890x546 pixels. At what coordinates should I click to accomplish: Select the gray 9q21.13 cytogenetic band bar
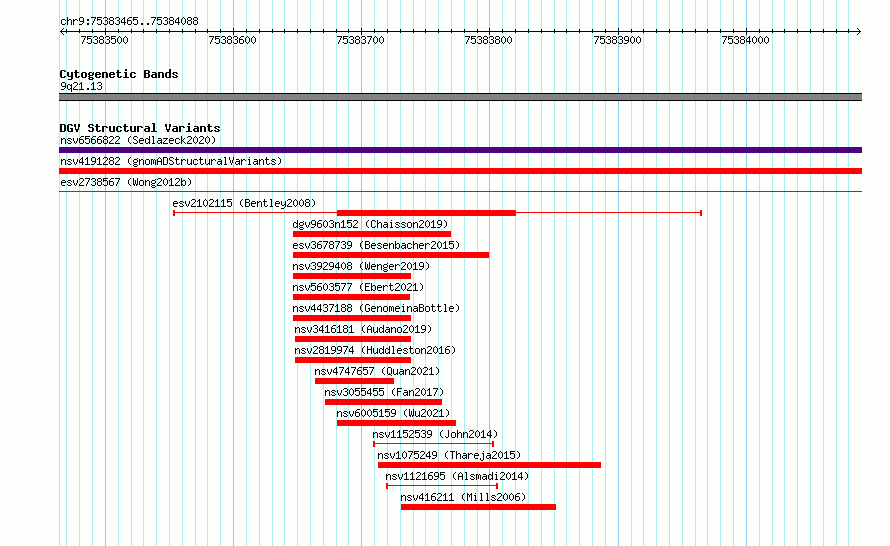pos(460,97)
